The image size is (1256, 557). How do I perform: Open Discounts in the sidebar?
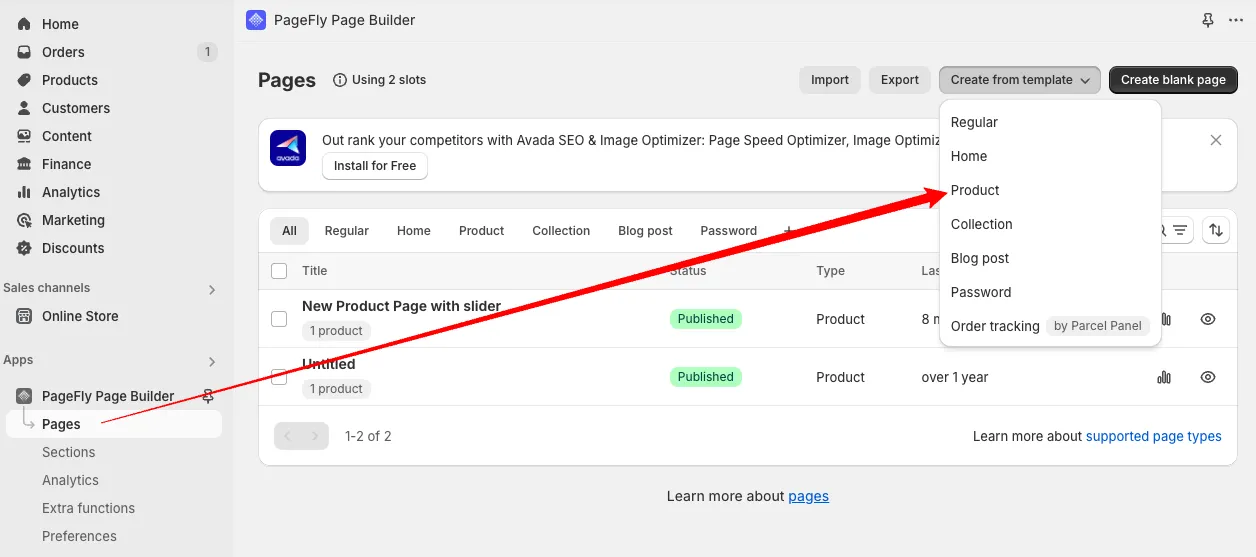(73, 248)
